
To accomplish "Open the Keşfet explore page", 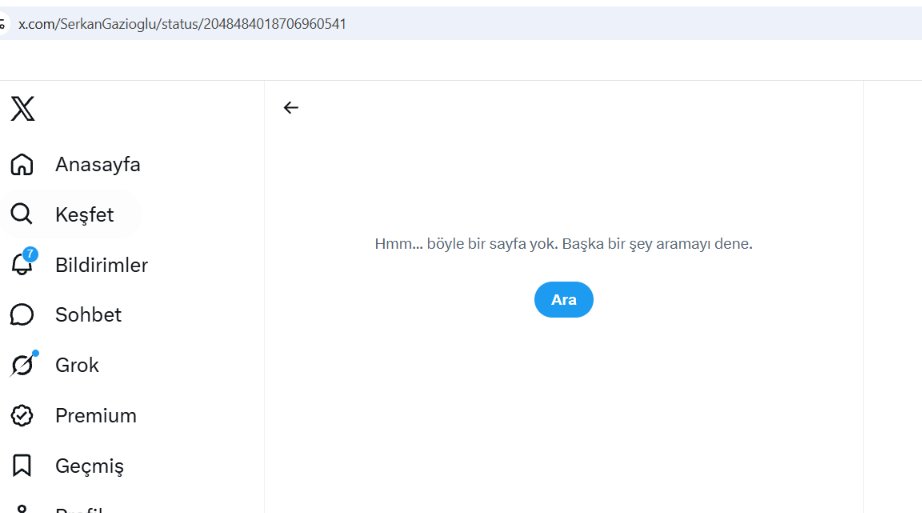I will [x=84, y=215].
